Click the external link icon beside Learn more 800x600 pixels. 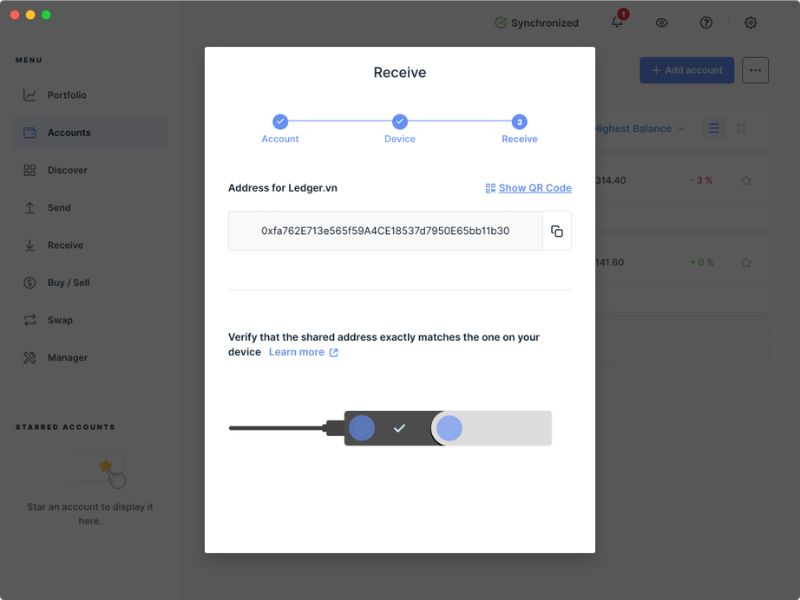pyautogui.click(x=334, y=353)
